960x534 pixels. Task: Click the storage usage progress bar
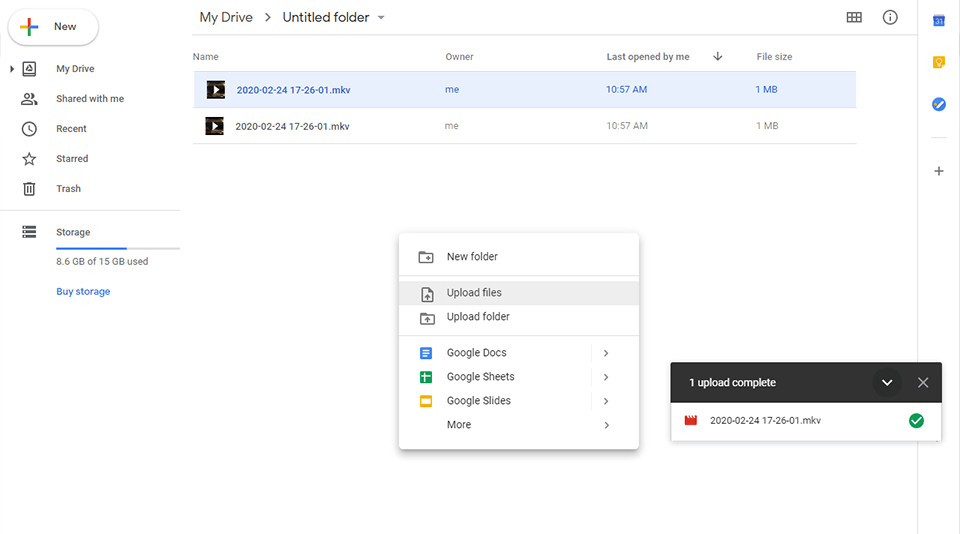coord(118,247)
